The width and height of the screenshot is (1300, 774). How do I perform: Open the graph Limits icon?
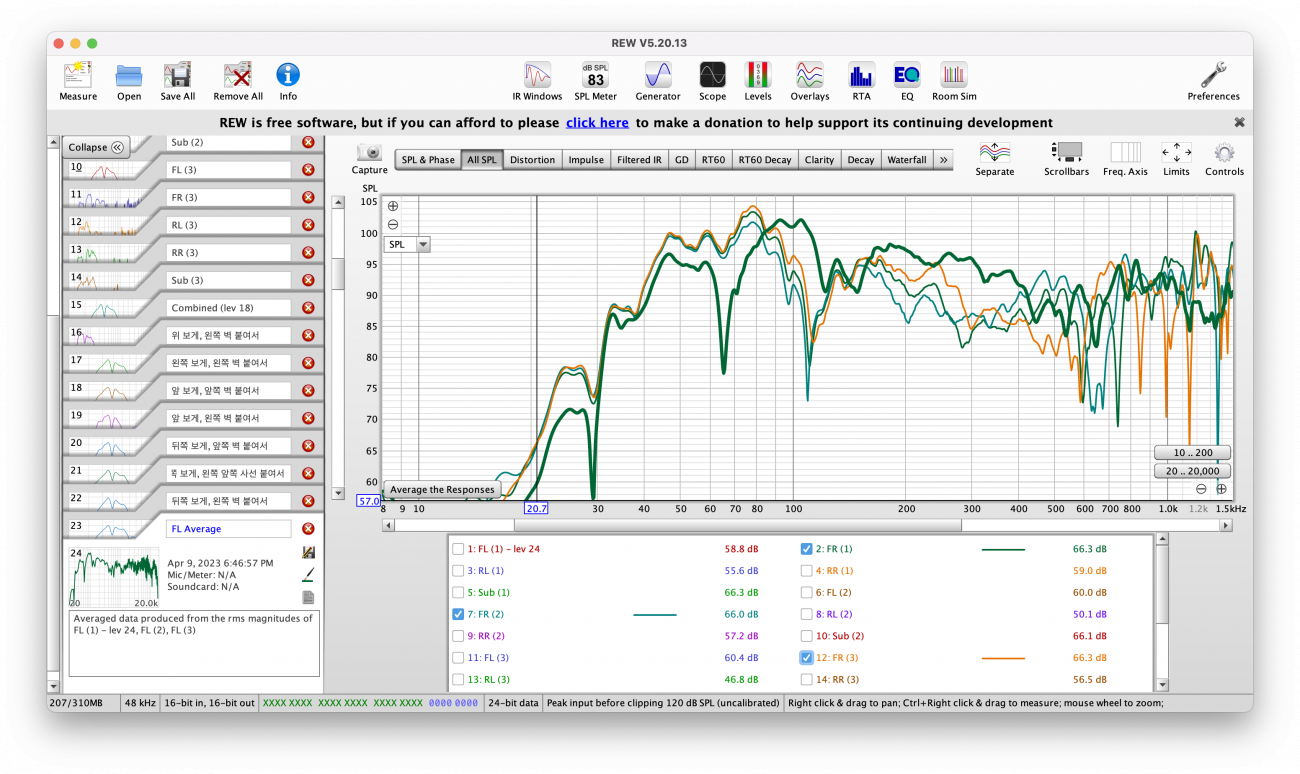pyautogui.click(x=1176, y=152)
